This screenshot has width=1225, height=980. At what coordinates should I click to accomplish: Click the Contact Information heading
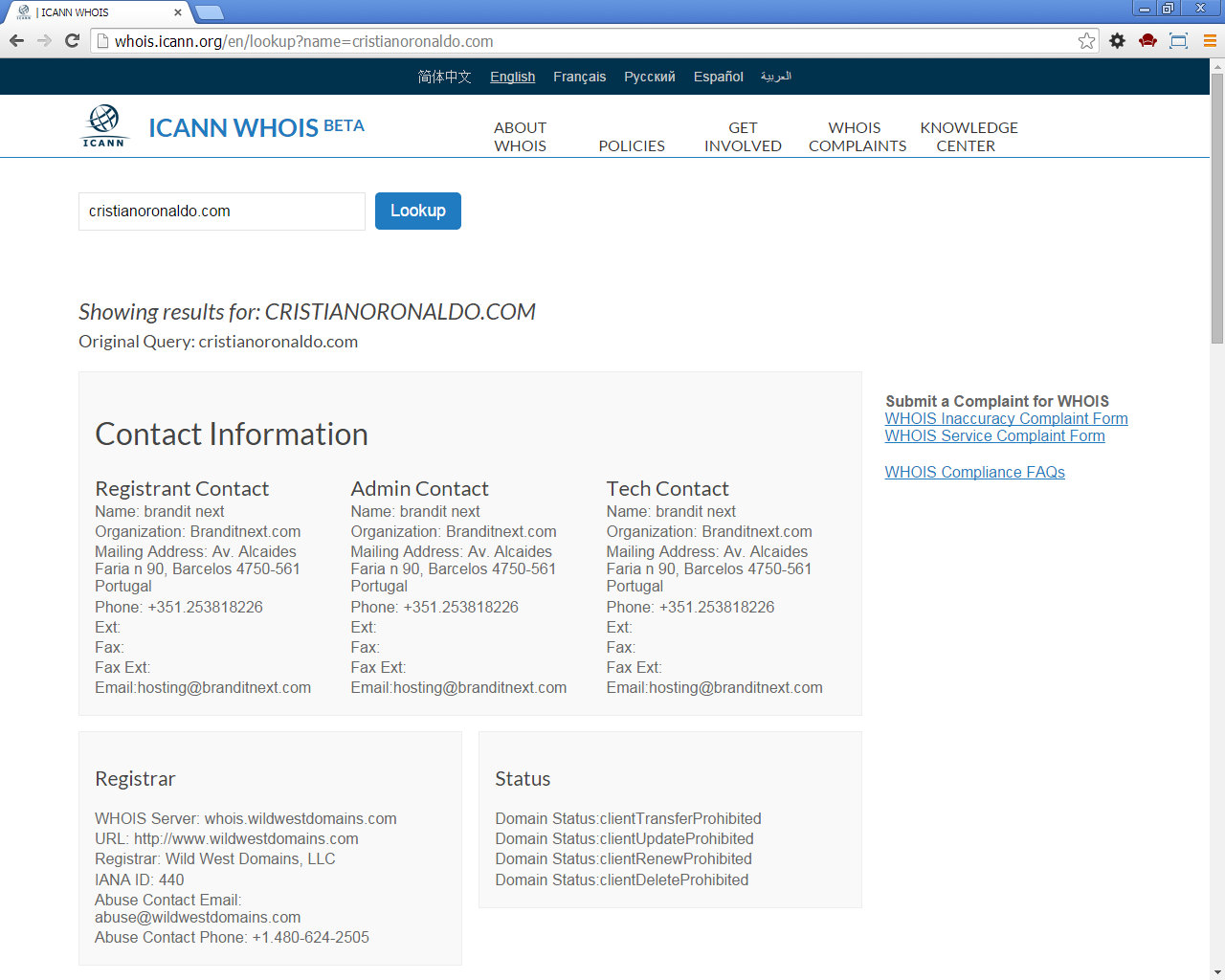(232, 434)
